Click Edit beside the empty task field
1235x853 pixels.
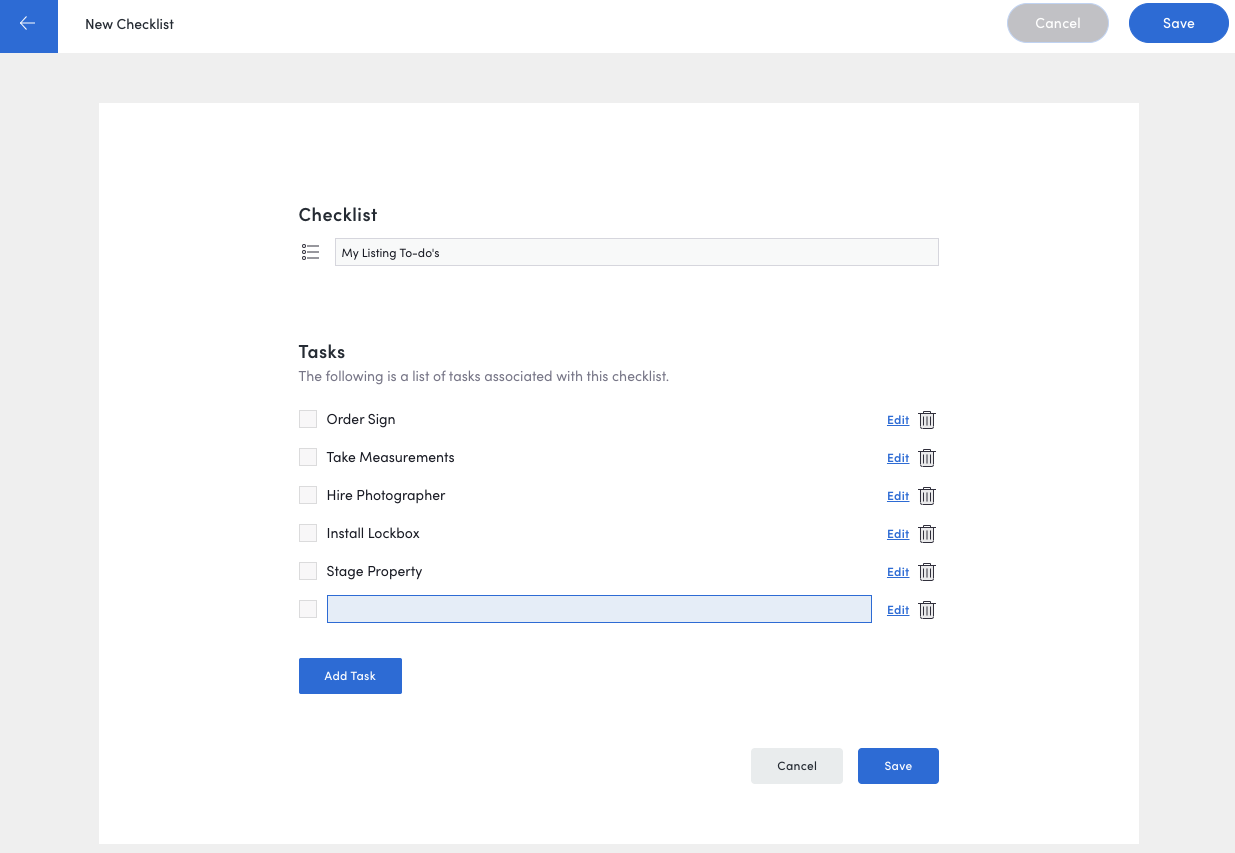coord(898,610)
